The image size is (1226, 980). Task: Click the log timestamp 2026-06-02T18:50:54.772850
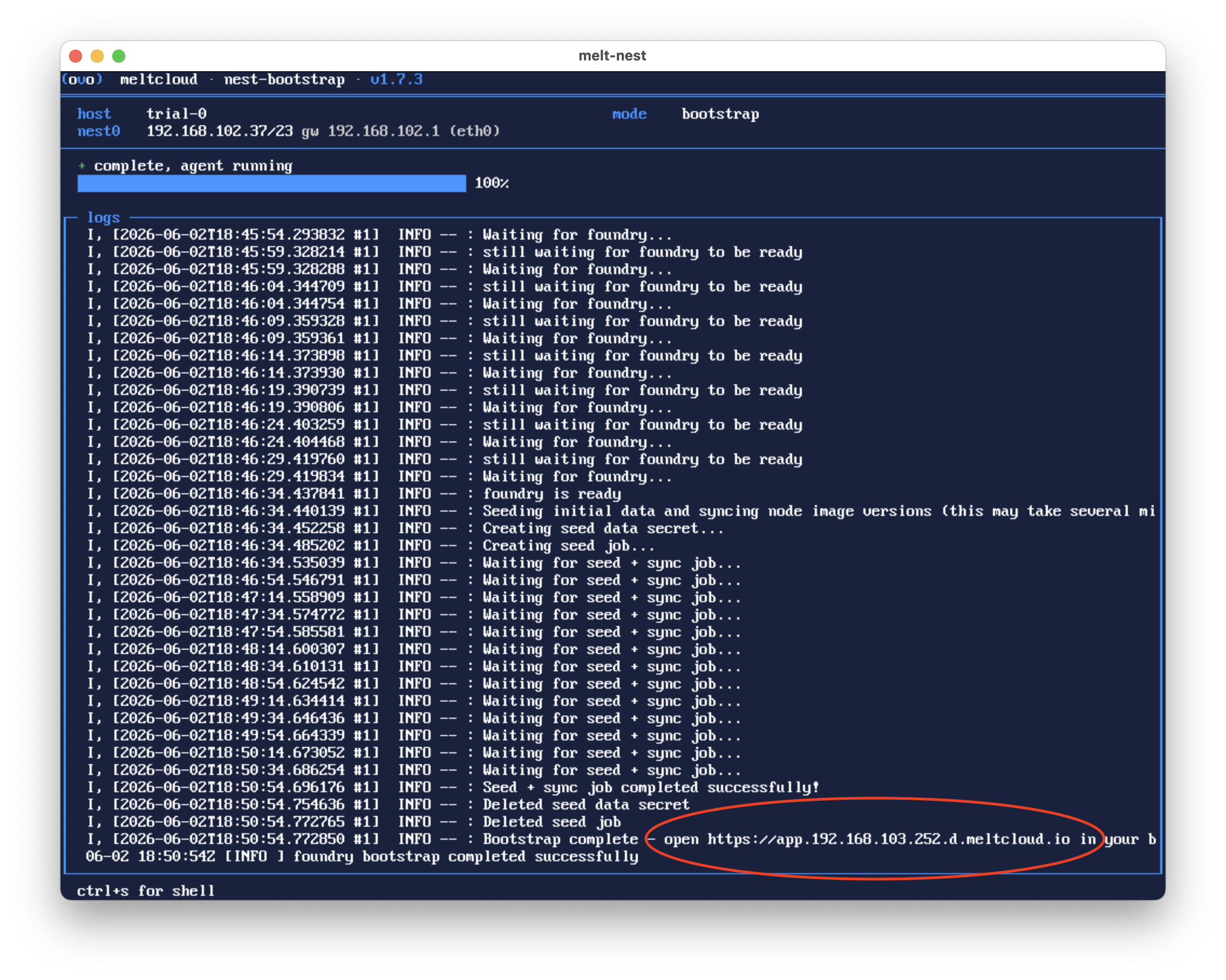click(233, 839)
